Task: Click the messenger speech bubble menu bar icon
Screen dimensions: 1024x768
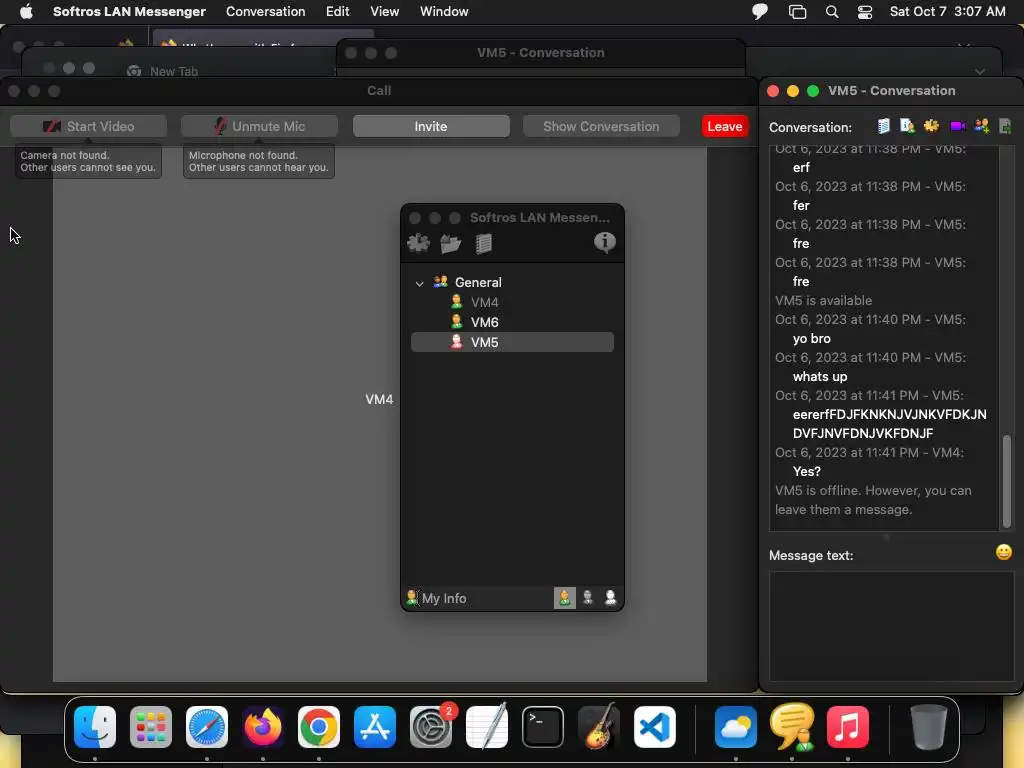Action: point(760,12)
